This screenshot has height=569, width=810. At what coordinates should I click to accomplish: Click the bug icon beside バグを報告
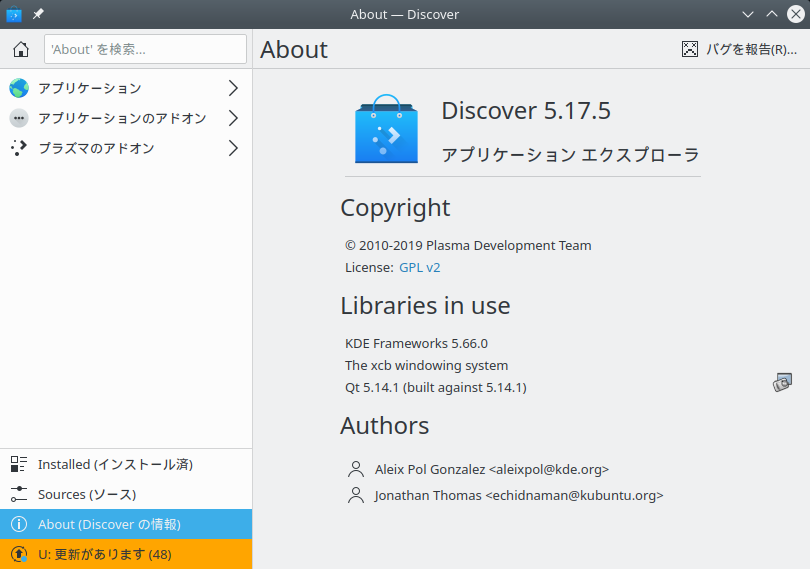(x=690, y=49)
